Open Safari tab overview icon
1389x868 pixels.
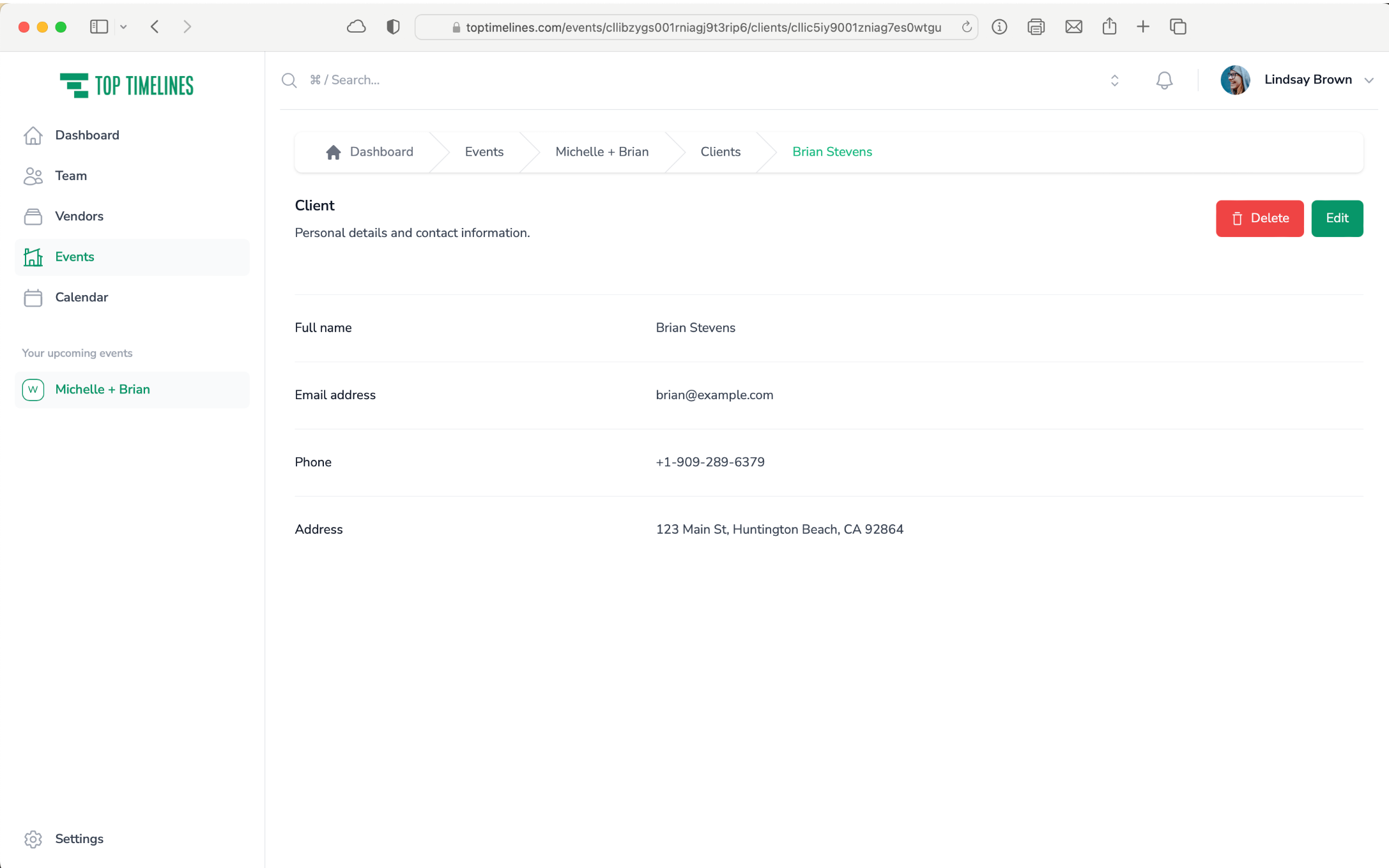[1178, 27]
